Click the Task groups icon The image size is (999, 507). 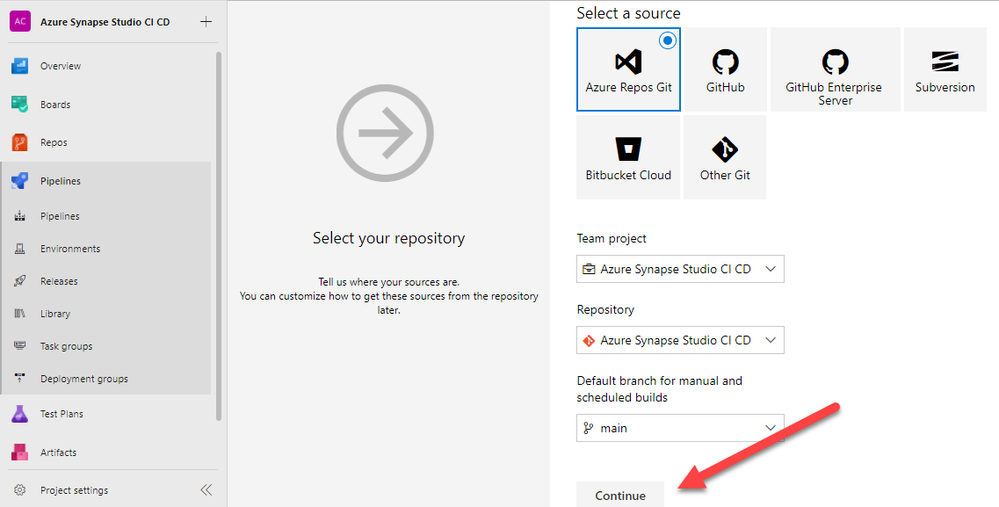point(20,346)
